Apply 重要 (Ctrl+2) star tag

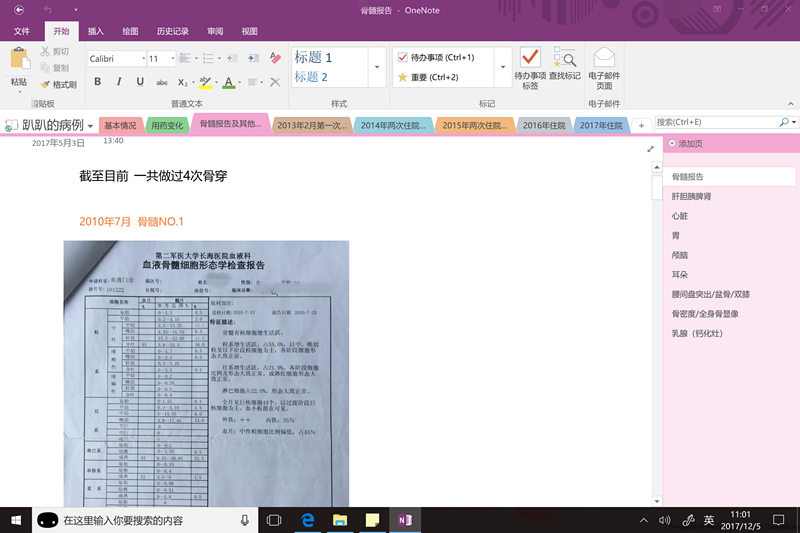pos(429,77)
